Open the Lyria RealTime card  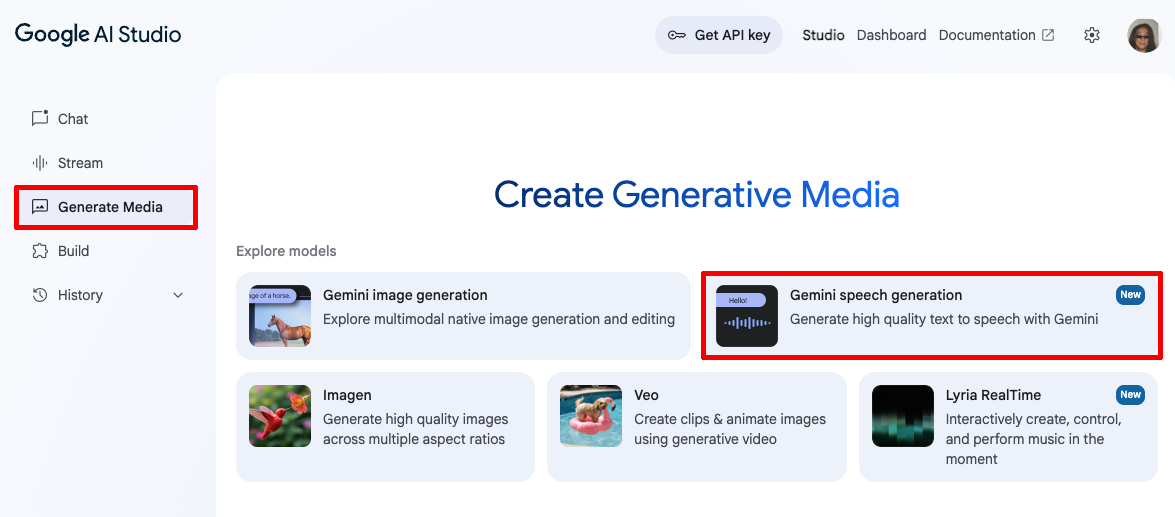(1009, 427)
